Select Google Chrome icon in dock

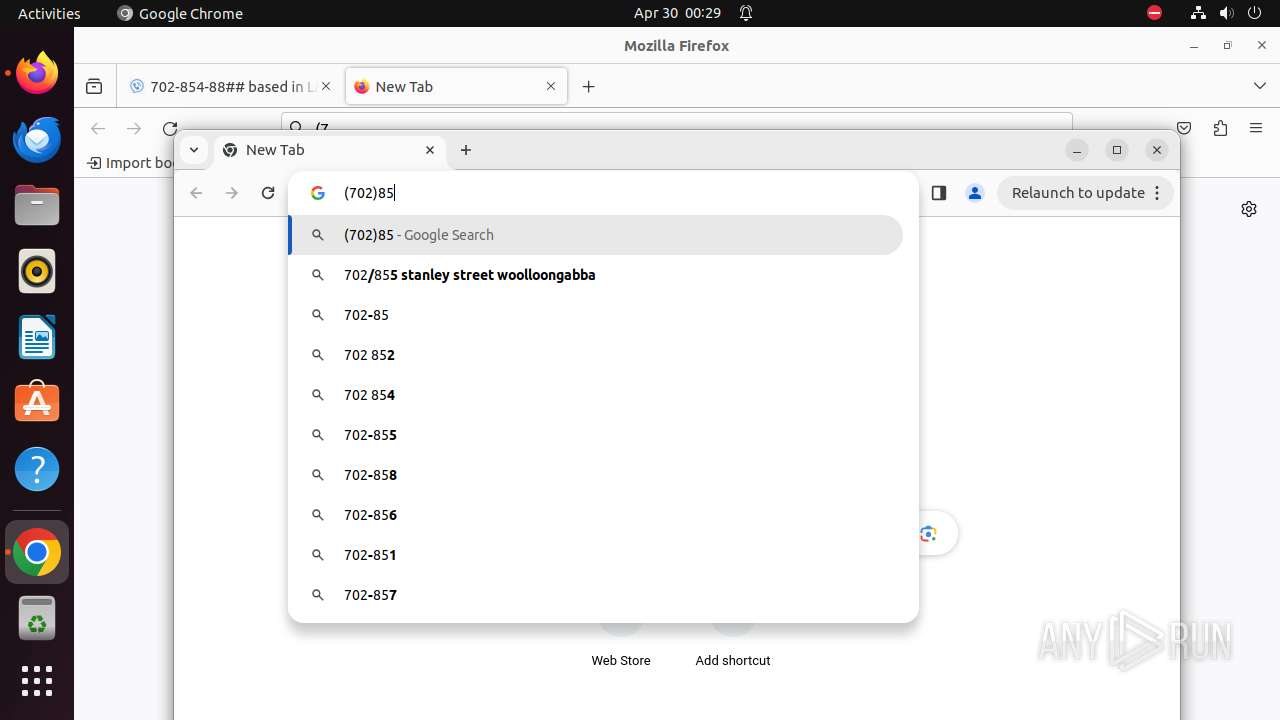37,552
